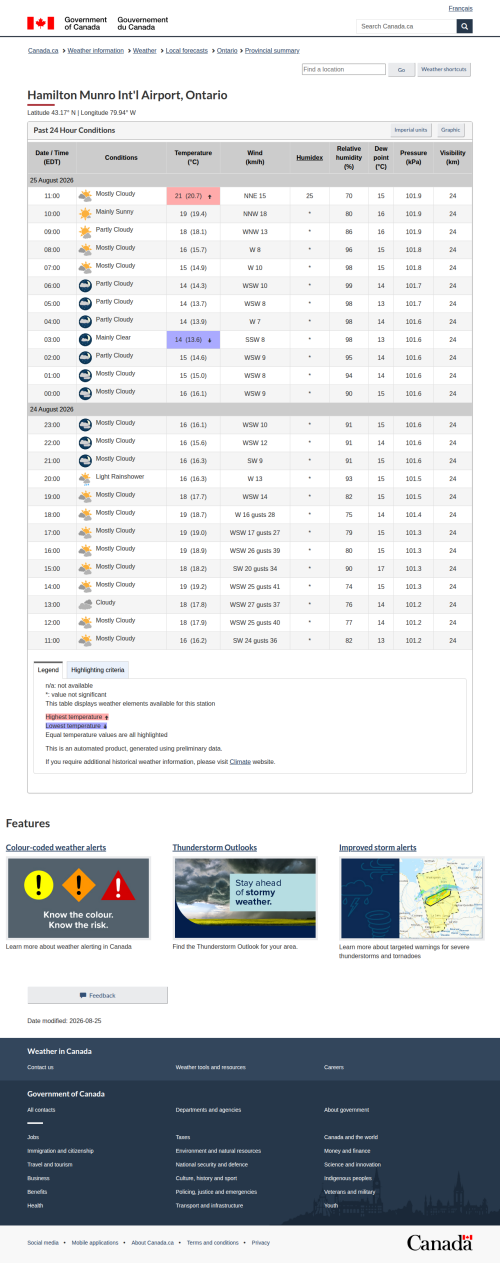Viewport: 500px width, 1263px height.
Task: Open the Thunderstorm Outlooks link
Action: [215, 847]
